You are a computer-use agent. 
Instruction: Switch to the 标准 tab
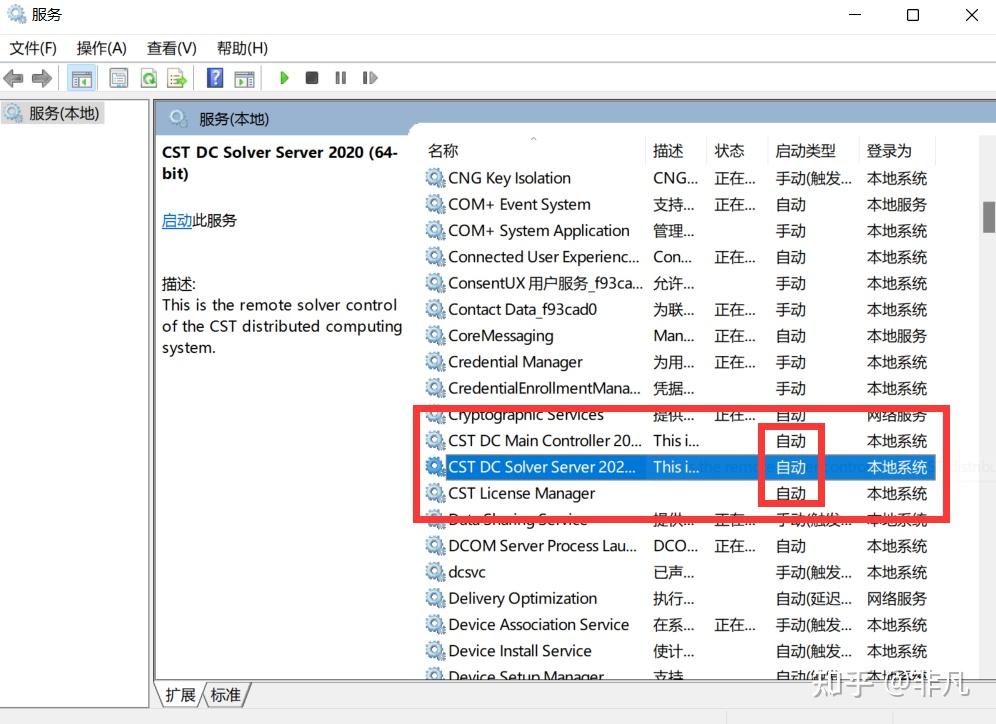tap(224, 695)
